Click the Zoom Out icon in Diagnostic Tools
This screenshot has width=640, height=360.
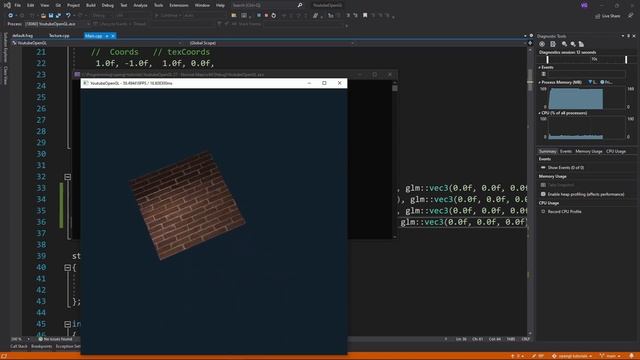573,44
